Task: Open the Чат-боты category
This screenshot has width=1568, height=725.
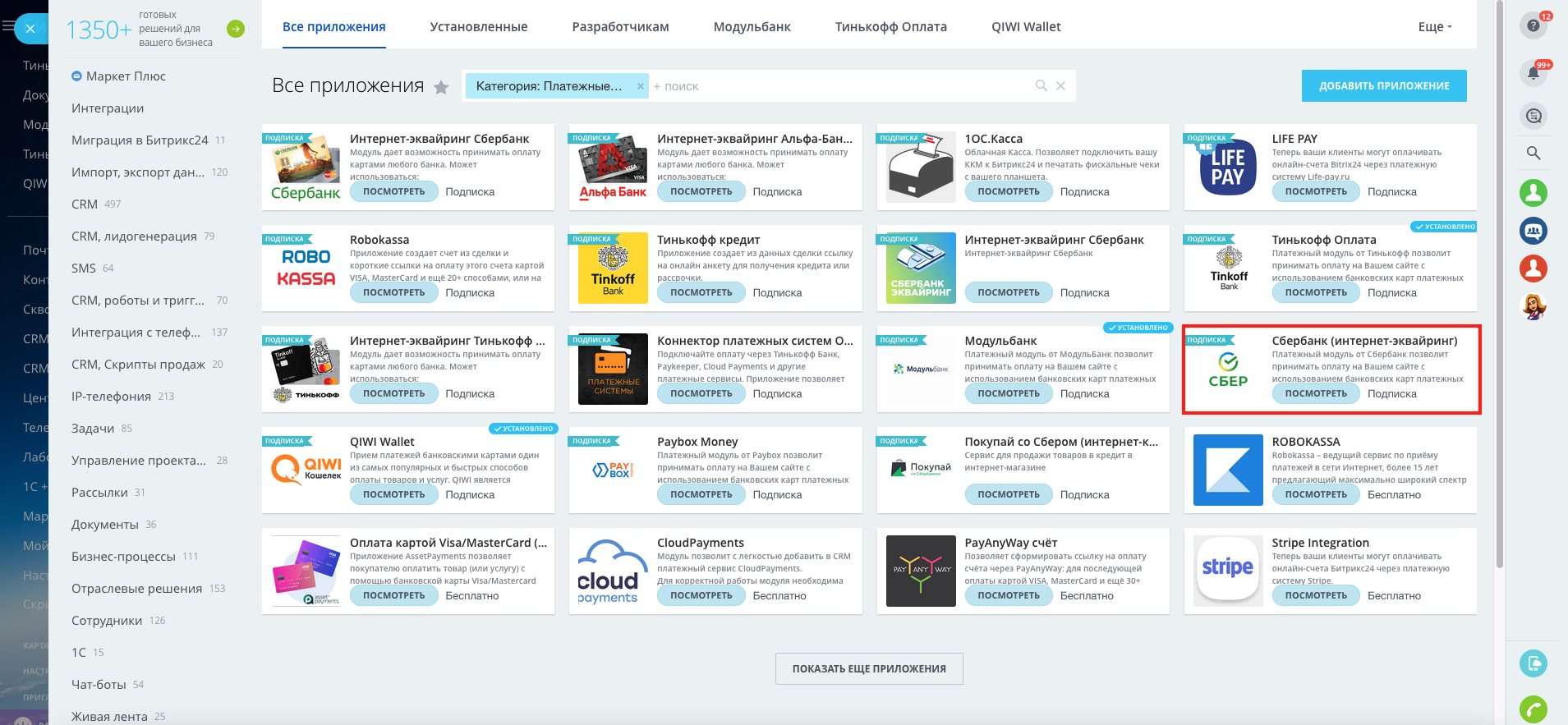Action: [x=99, y=685]
